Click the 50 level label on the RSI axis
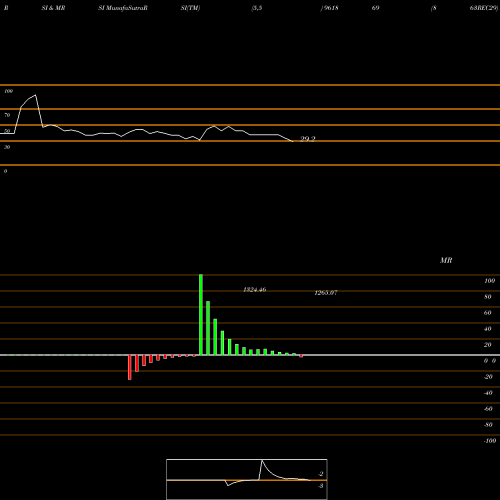This screenshot has width=500, height=500. pyautogui.click(x=7, y=131)
